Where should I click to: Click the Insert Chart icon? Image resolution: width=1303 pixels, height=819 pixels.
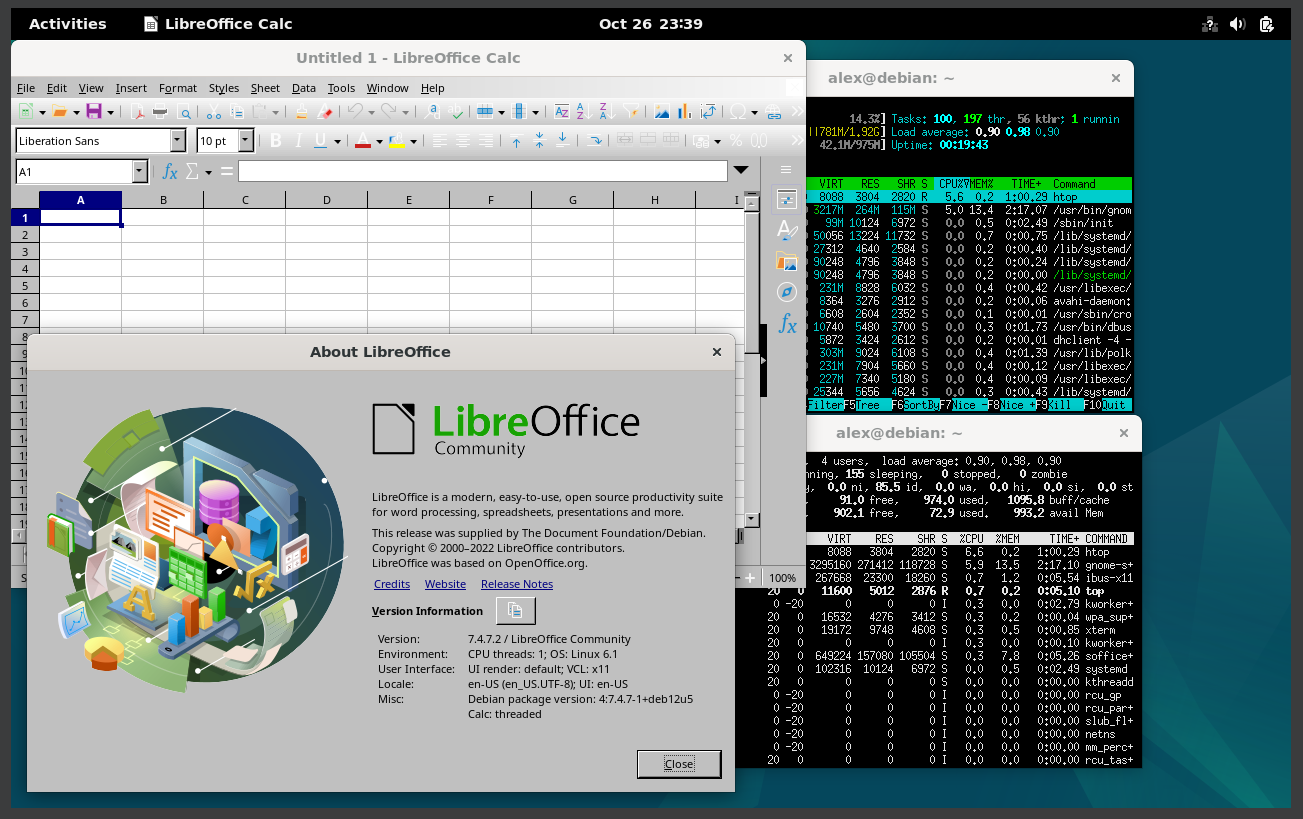coord(685,112)
